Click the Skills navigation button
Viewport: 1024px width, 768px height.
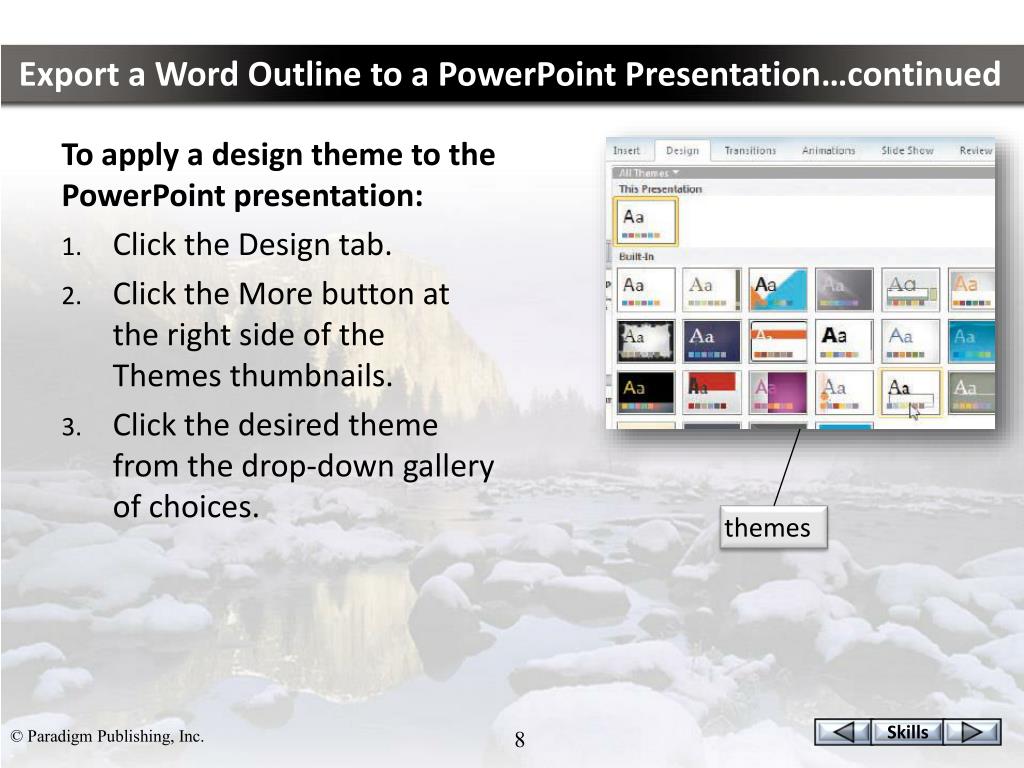point(907,732)
